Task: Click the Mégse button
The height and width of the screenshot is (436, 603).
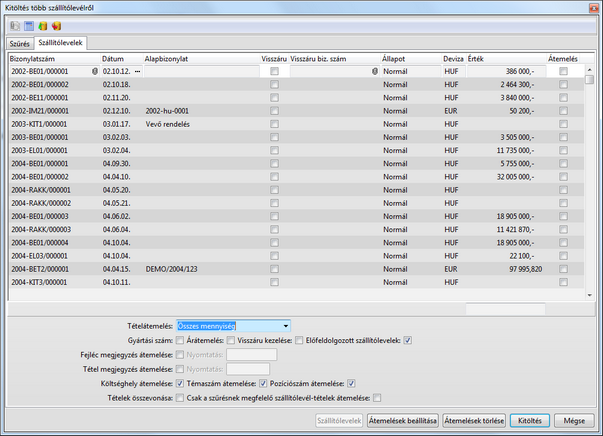Action: 574,421
